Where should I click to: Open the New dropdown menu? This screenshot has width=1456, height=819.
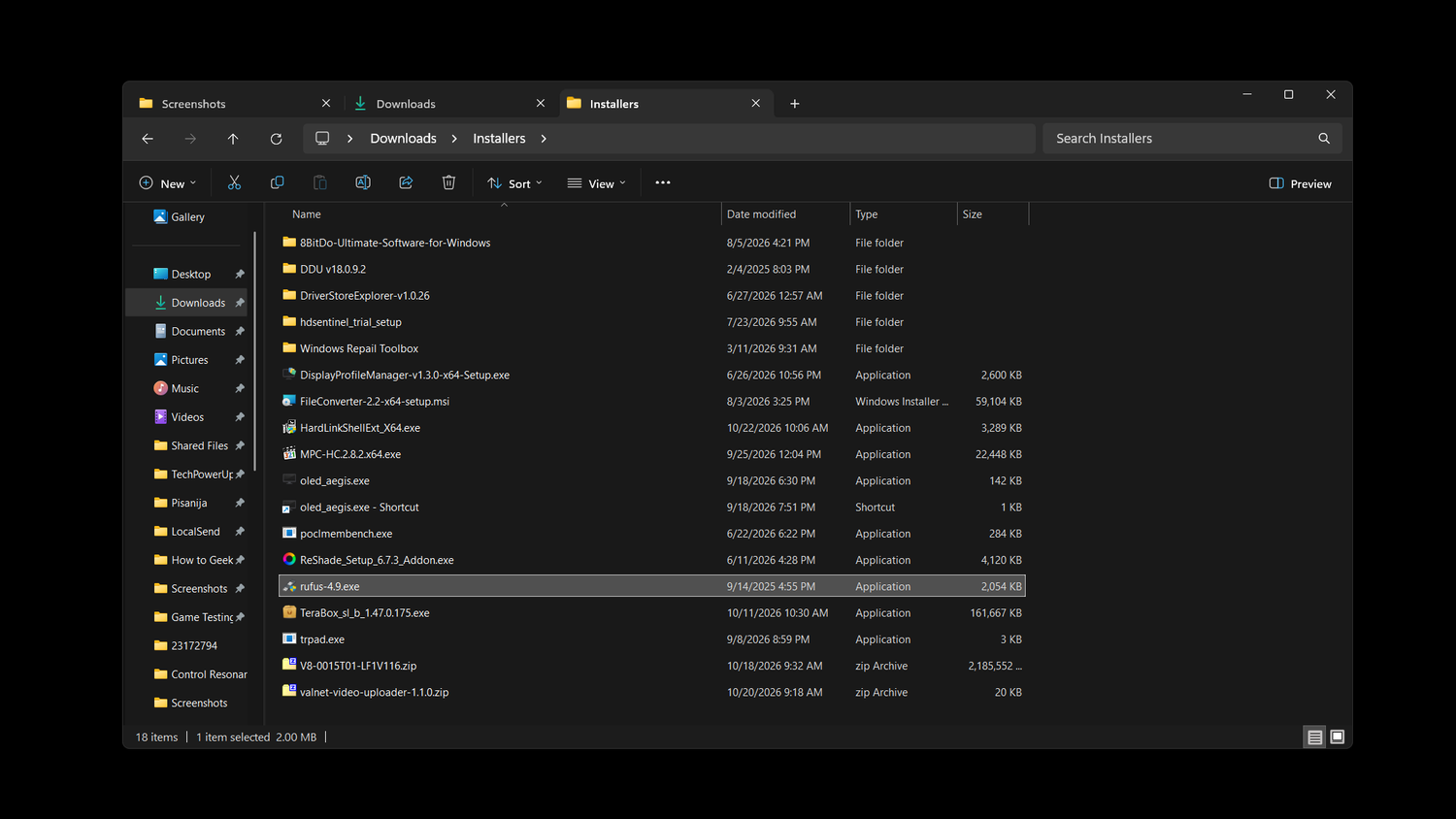(168, 183)
